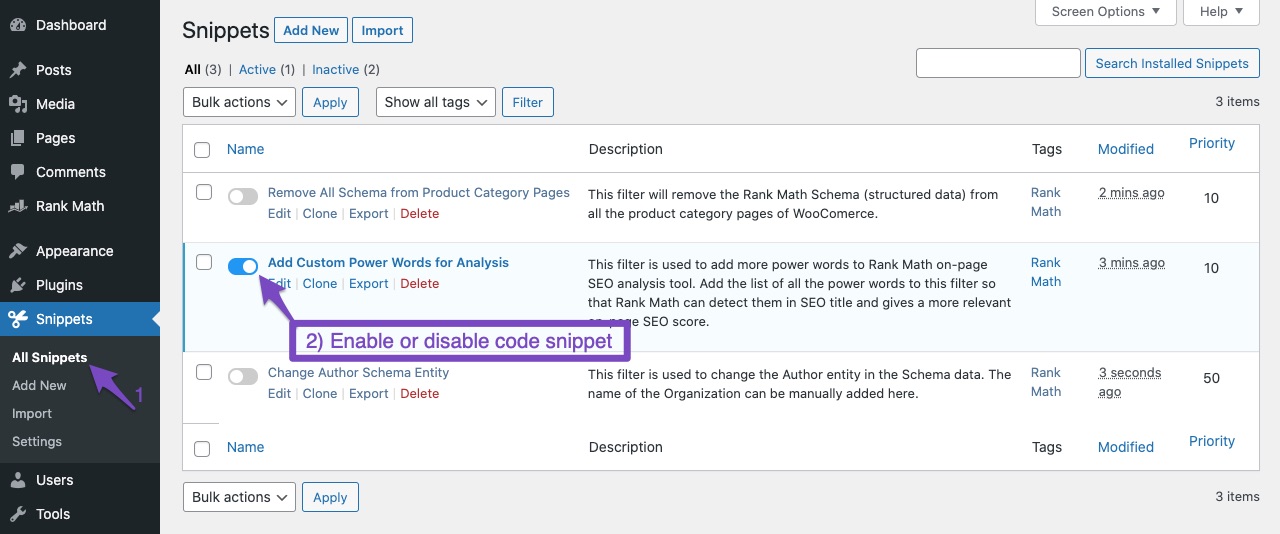Click the Pages icon in sidebar
The width and height of the screenshot is (1280, 534).
coord(18,138)
